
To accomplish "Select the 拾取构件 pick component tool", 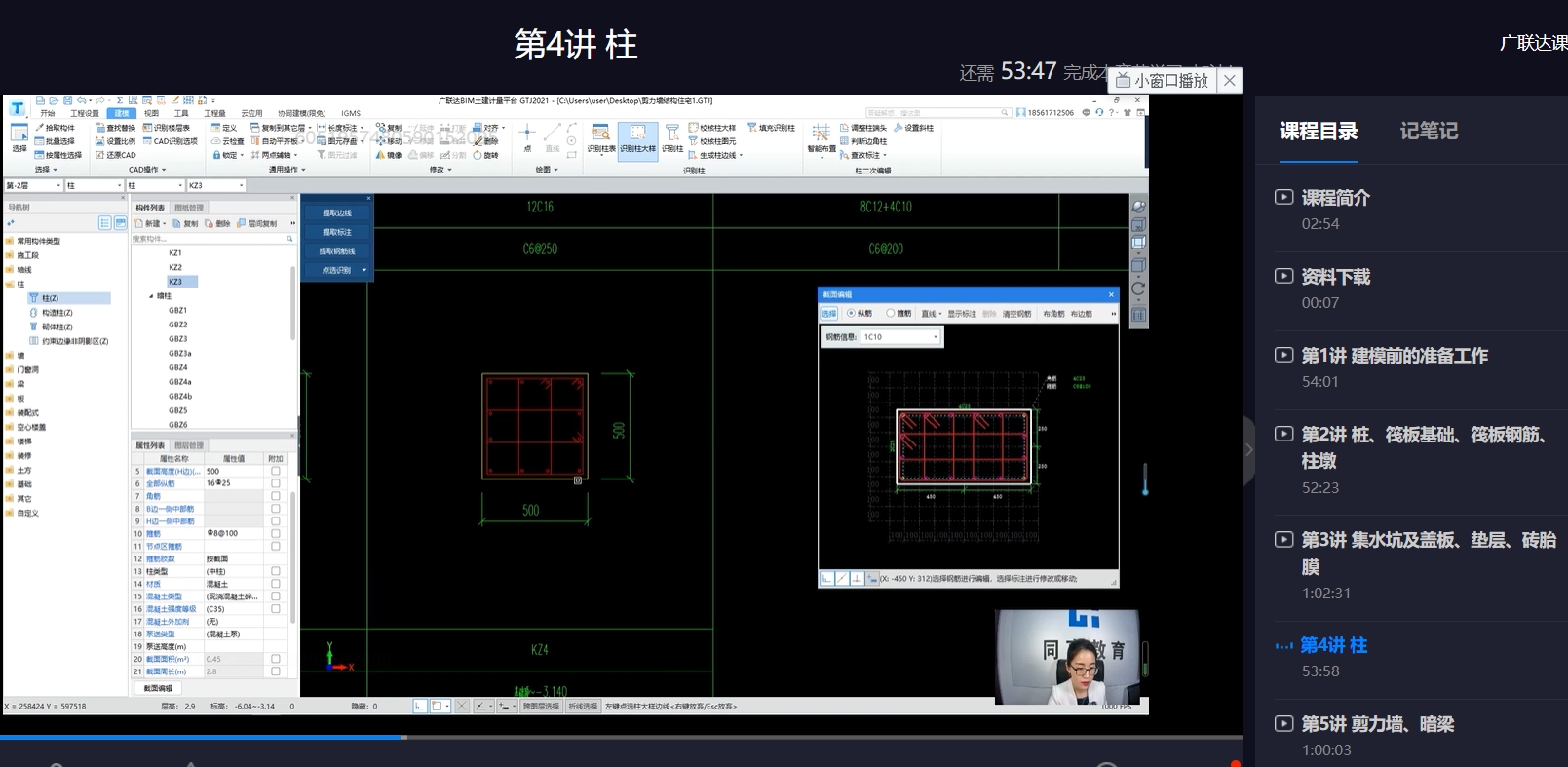I will coord(56,128).
